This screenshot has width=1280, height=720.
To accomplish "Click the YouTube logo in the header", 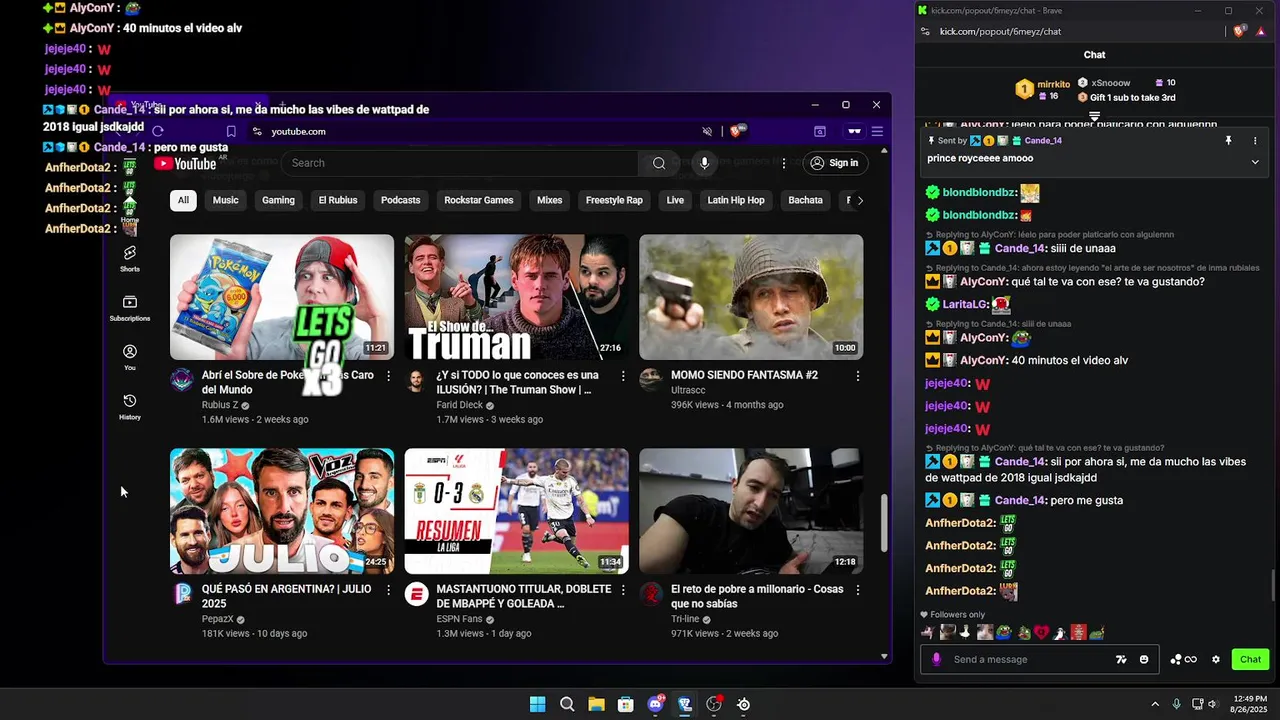I will [184, 163].
